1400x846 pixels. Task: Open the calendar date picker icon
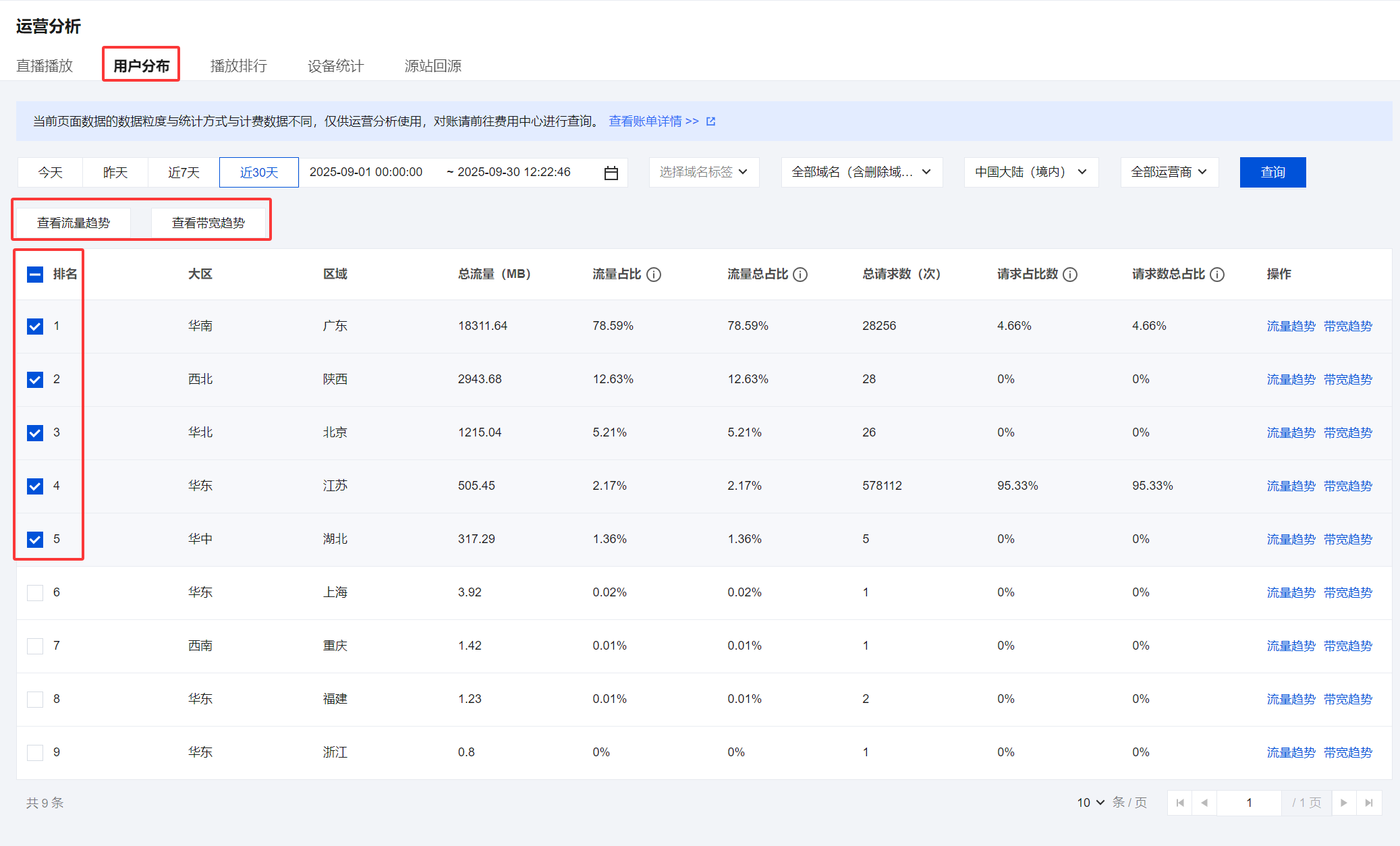[611, 173]
